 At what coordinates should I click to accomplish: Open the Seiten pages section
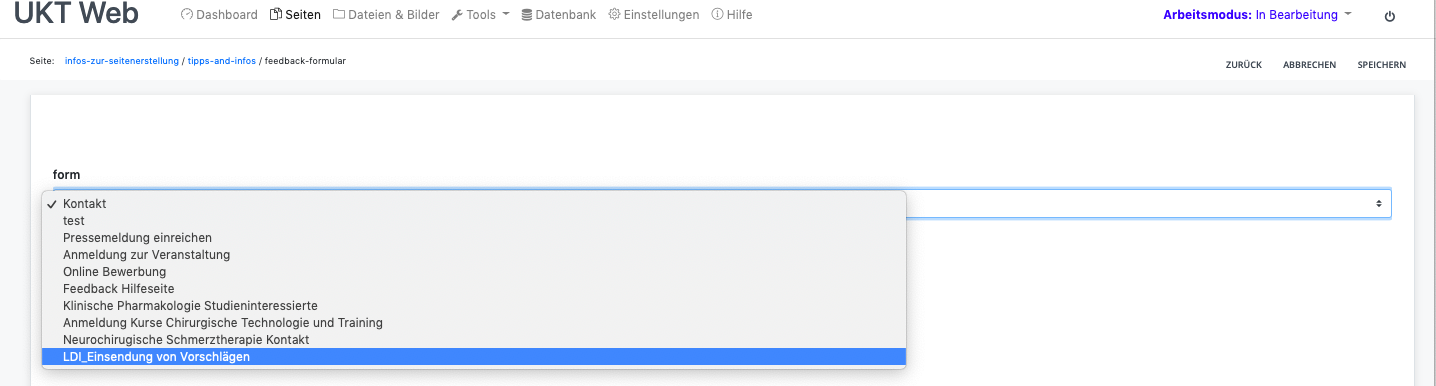click(x=295, y=15)
